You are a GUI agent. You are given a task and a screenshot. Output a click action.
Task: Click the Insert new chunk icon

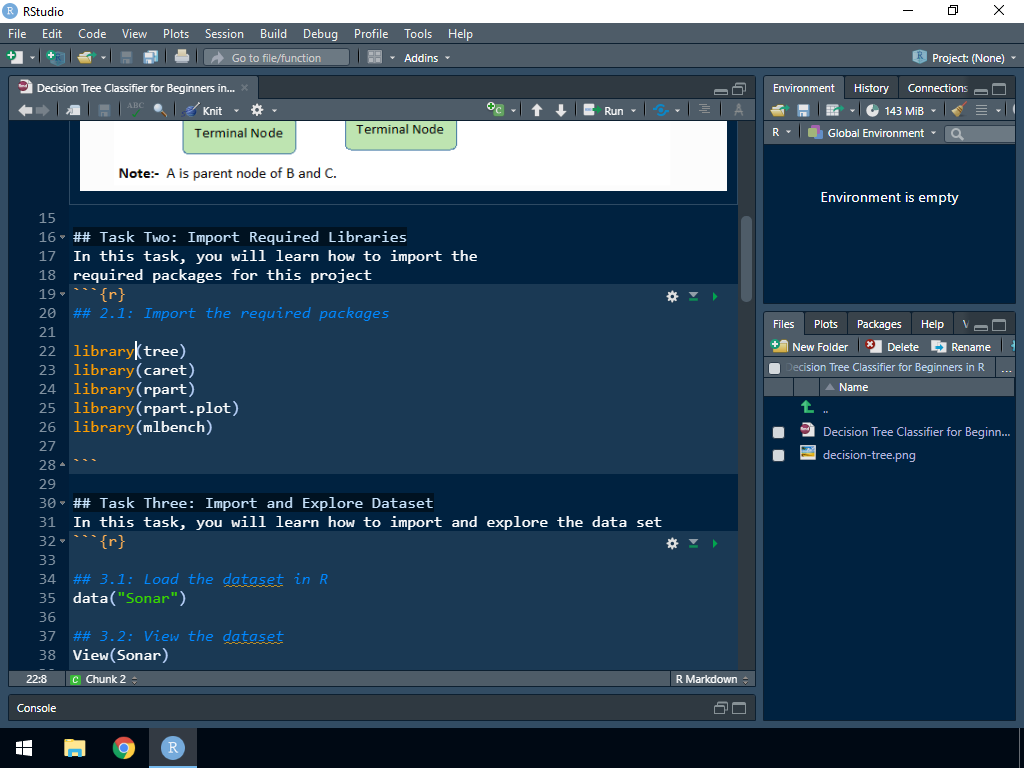point(496,110)
